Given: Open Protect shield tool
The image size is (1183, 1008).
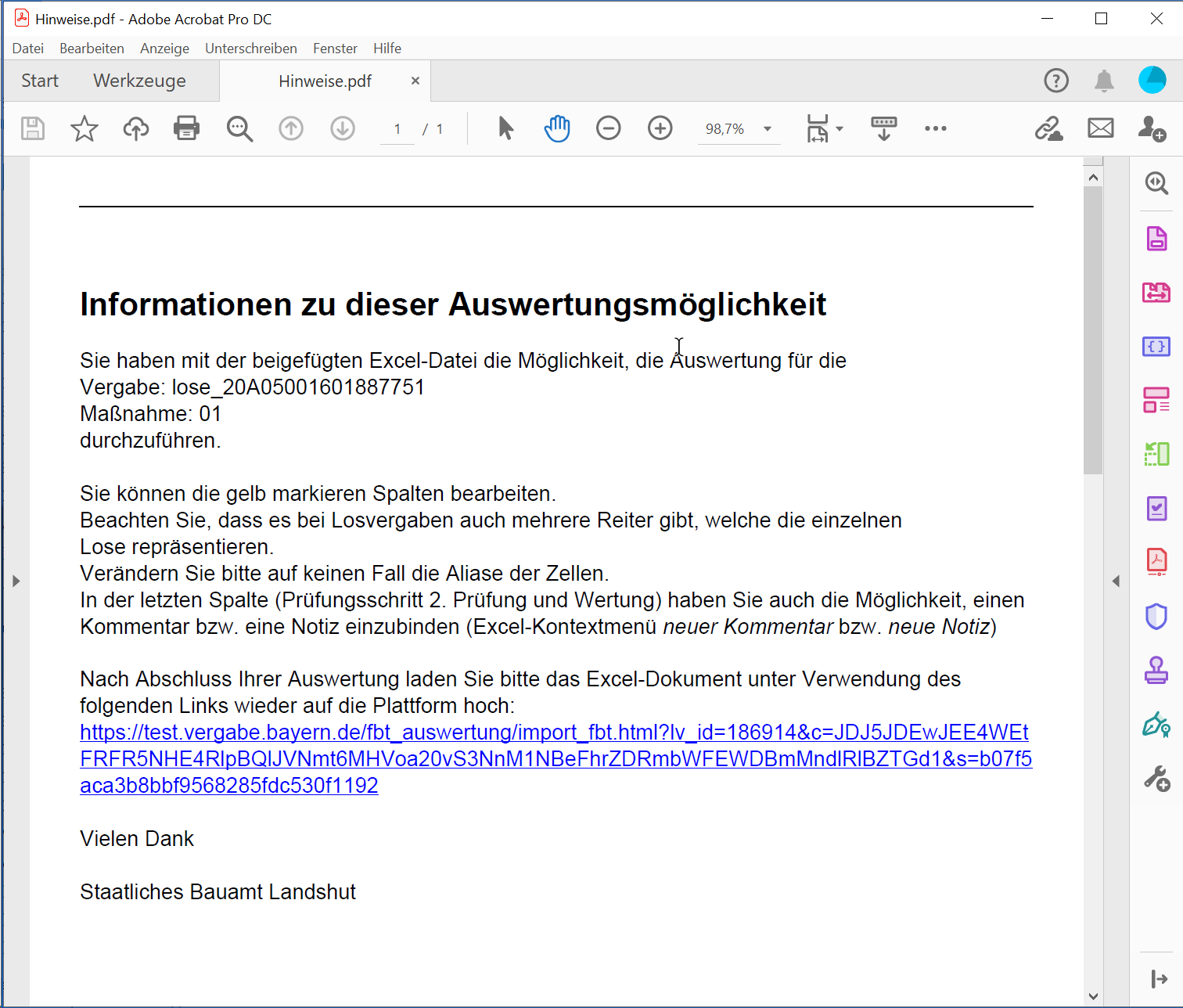Looking at the screenshot, I should click(x=1156, y=617).
